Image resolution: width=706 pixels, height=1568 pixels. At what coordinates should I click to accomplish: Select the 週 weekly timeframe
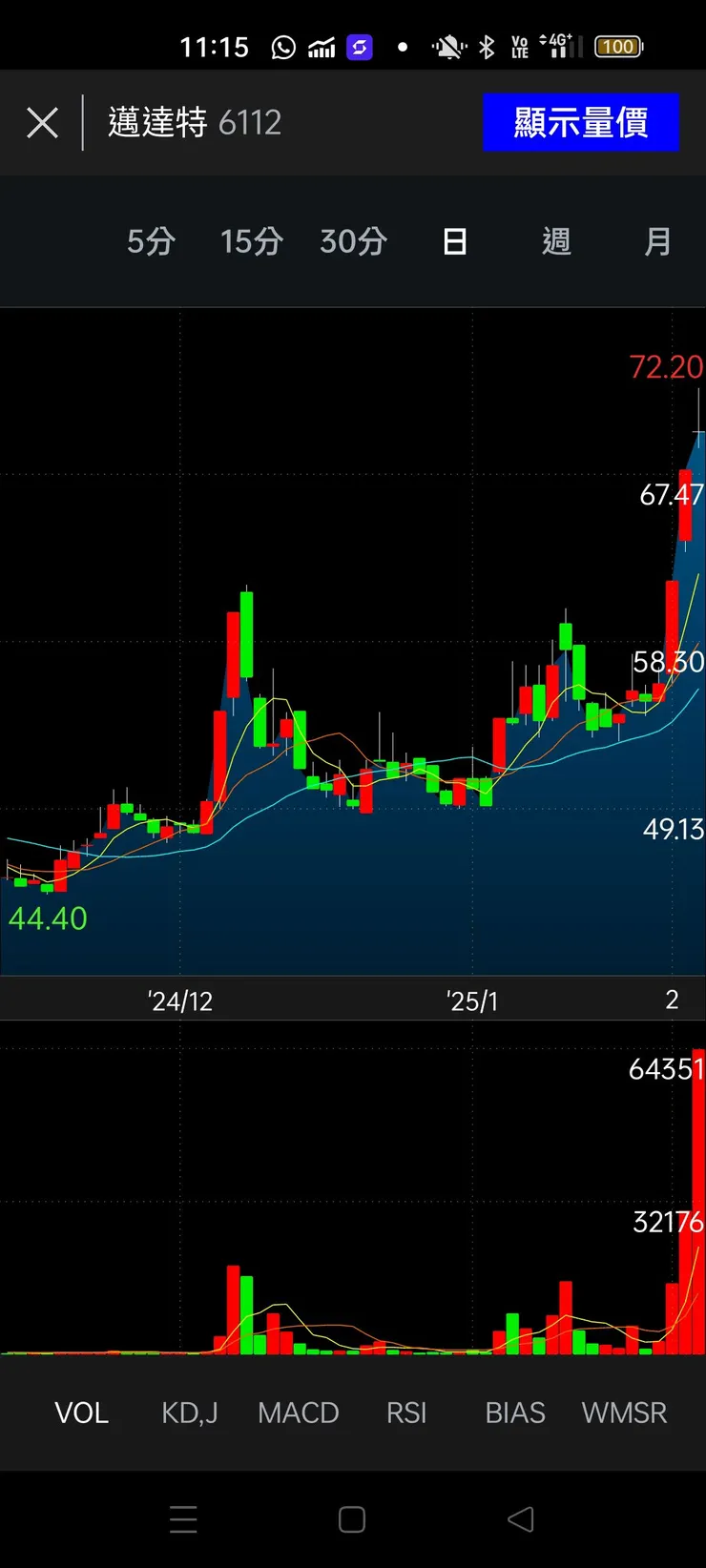[x=556, y=241]
